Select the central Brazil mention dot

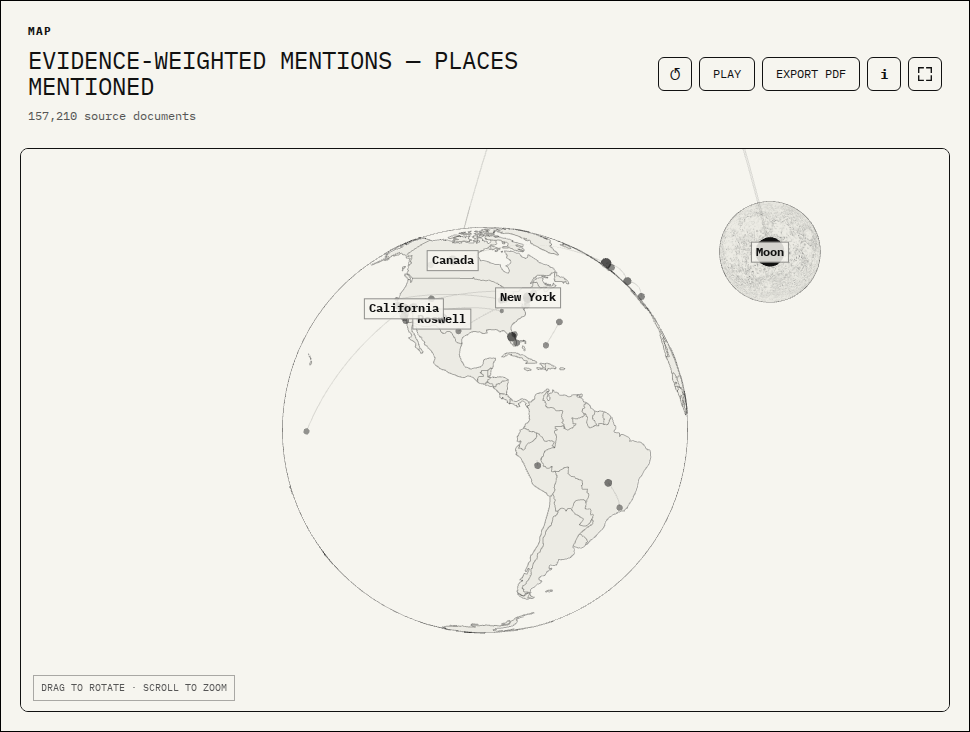pyautogui.click(x=608, y=483)
